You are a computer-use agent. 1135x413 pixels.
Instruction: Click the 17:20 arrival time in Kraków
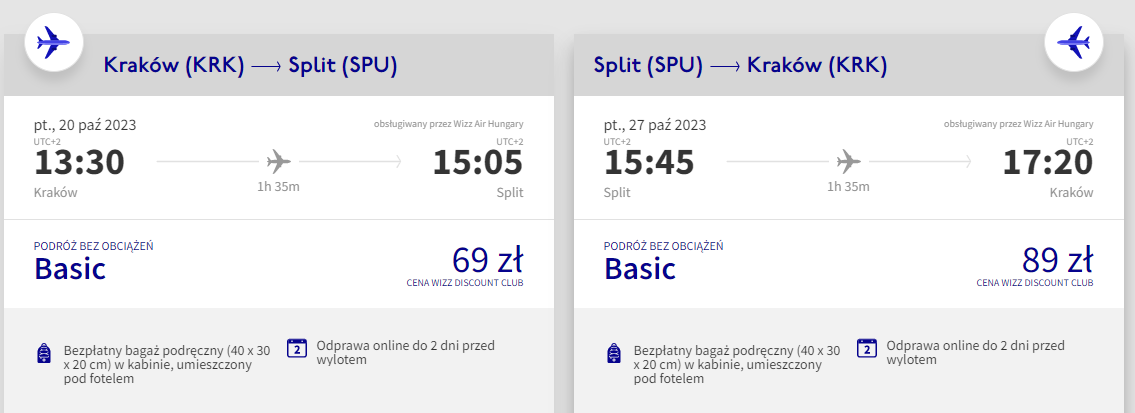[x=1048, y=162]
